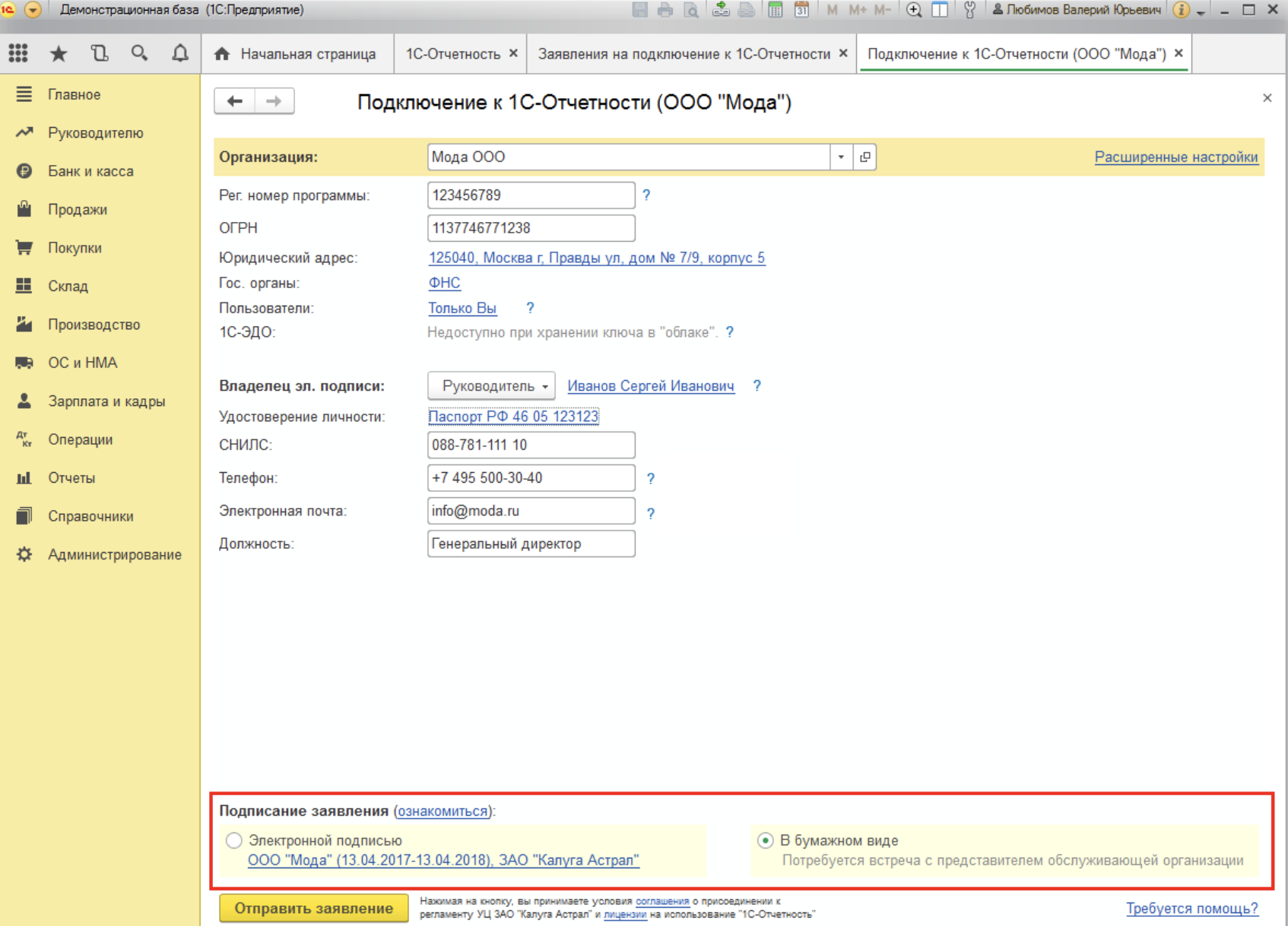The width and height of the screenshot is (1288, 926).
Task: Click the search magnifier icon
Action: point(139,53)
